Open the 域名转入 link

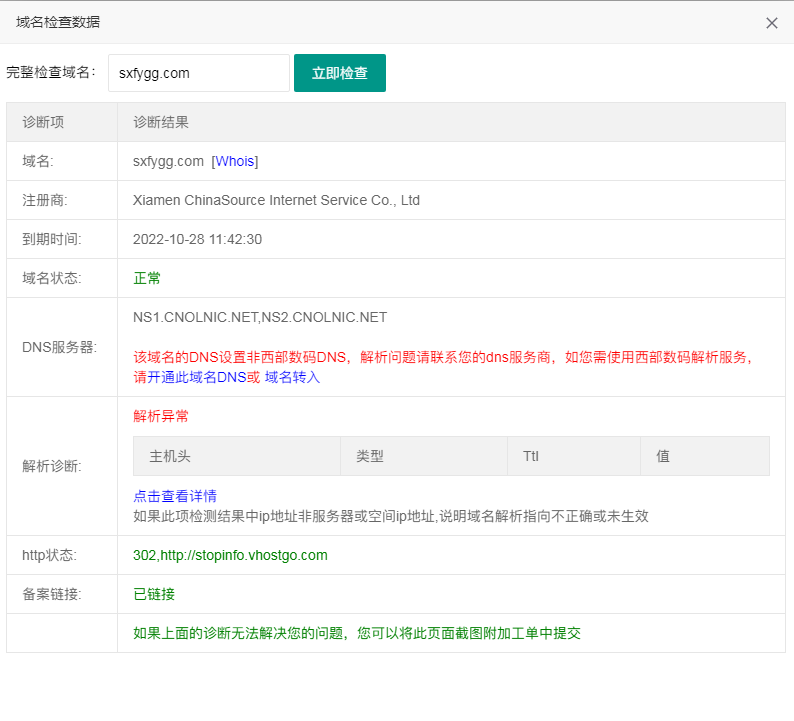[x=292, y=377]
